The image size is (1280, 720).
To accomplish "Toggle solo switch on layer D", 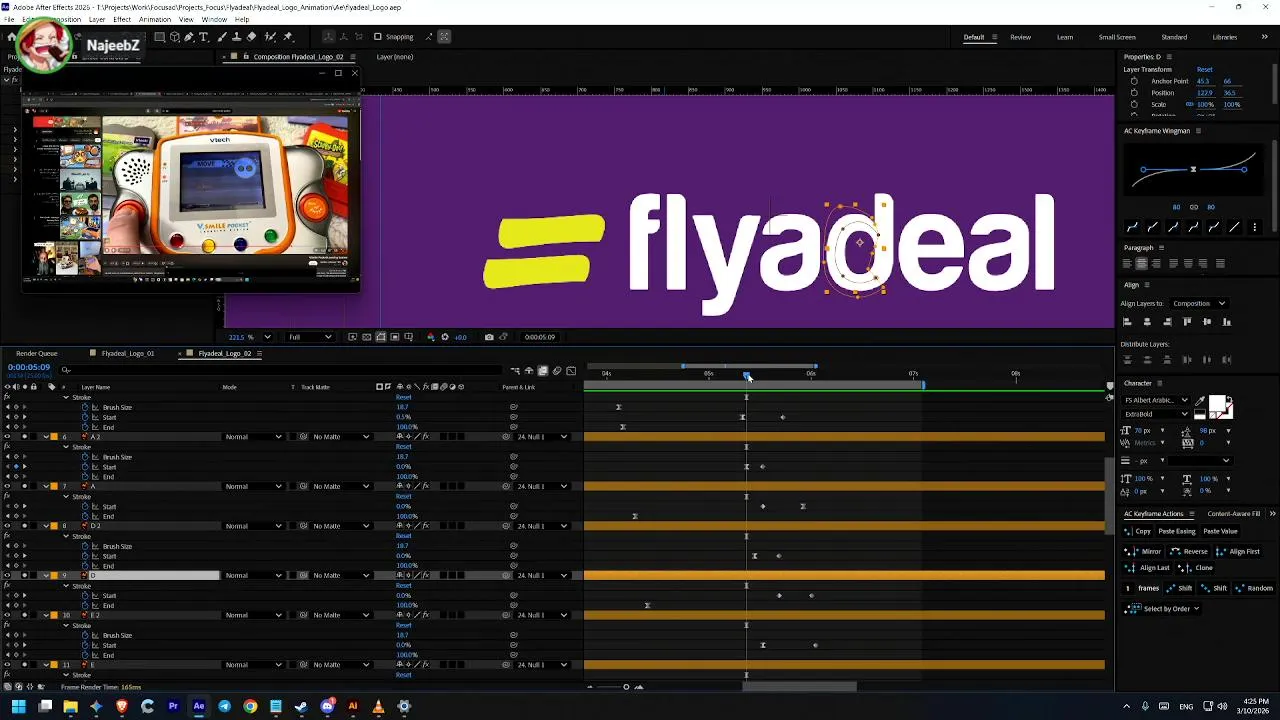I will pyautogui.click(x=24, y=575).
